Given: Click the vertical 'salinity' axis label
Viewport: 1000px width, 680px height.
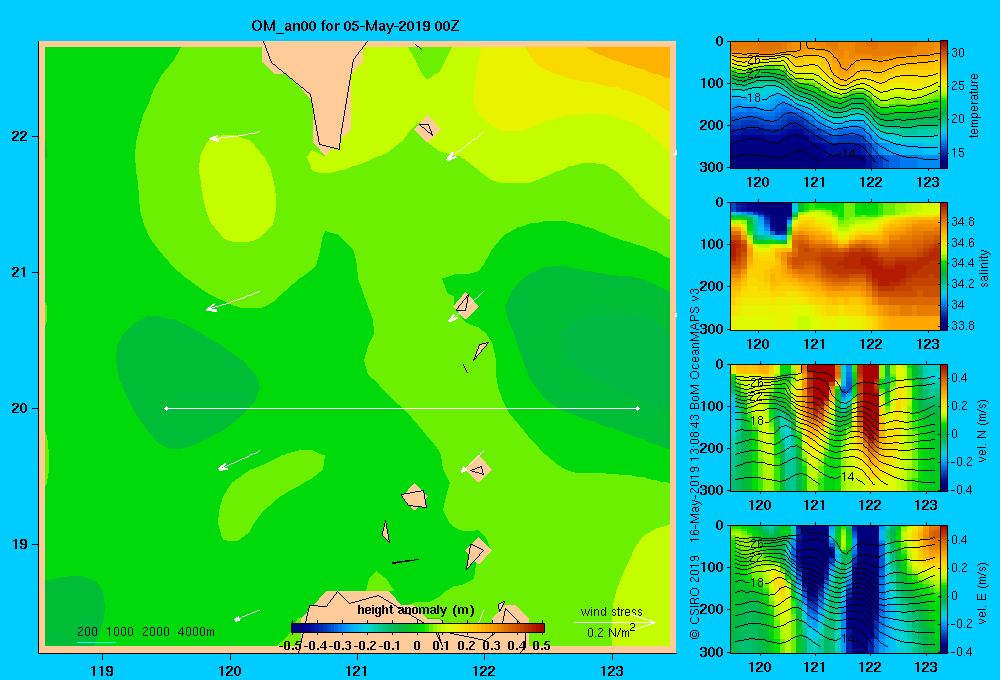Looking at the screenshot, I should coord(983,268).
